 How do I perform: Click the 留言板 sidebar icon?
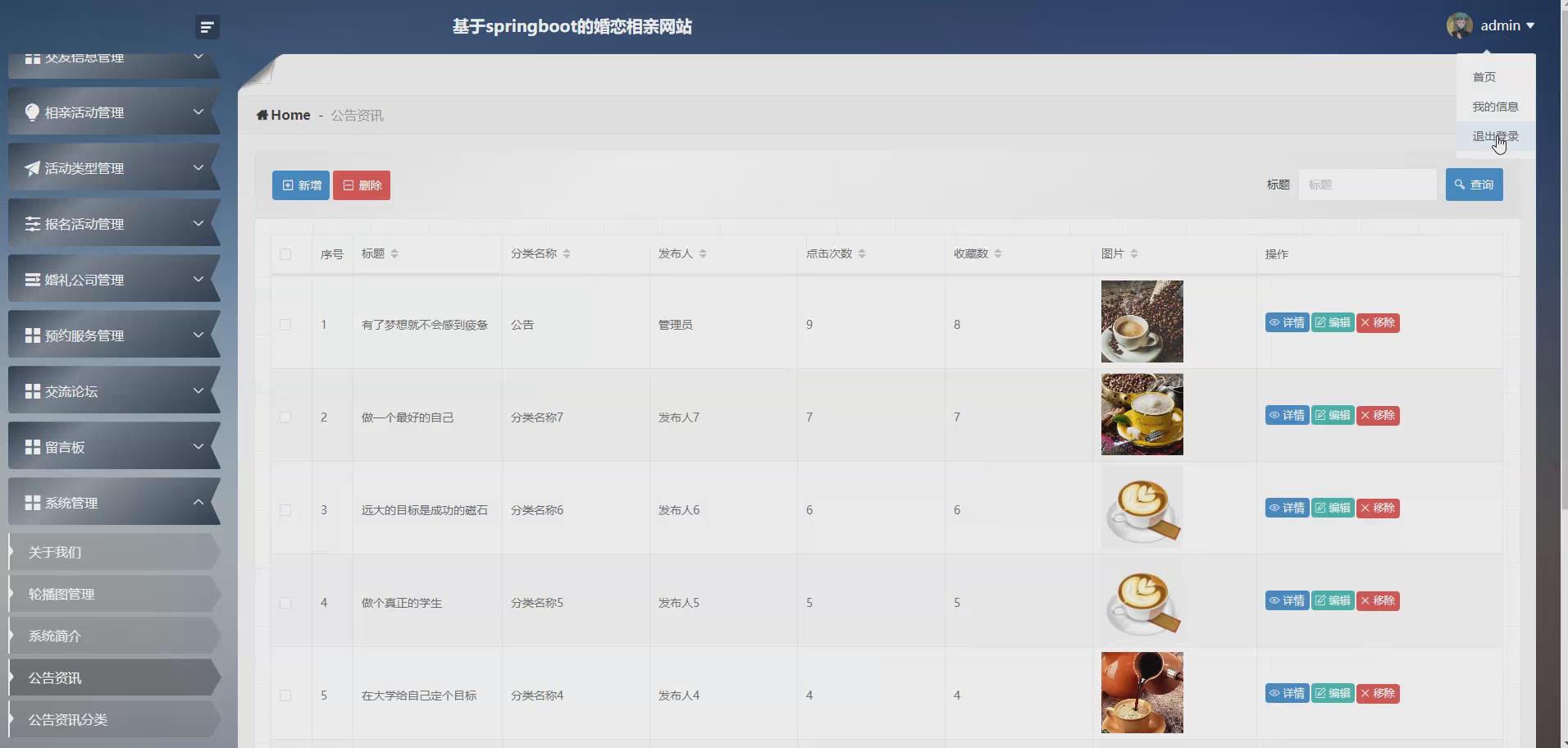[32, 447]
